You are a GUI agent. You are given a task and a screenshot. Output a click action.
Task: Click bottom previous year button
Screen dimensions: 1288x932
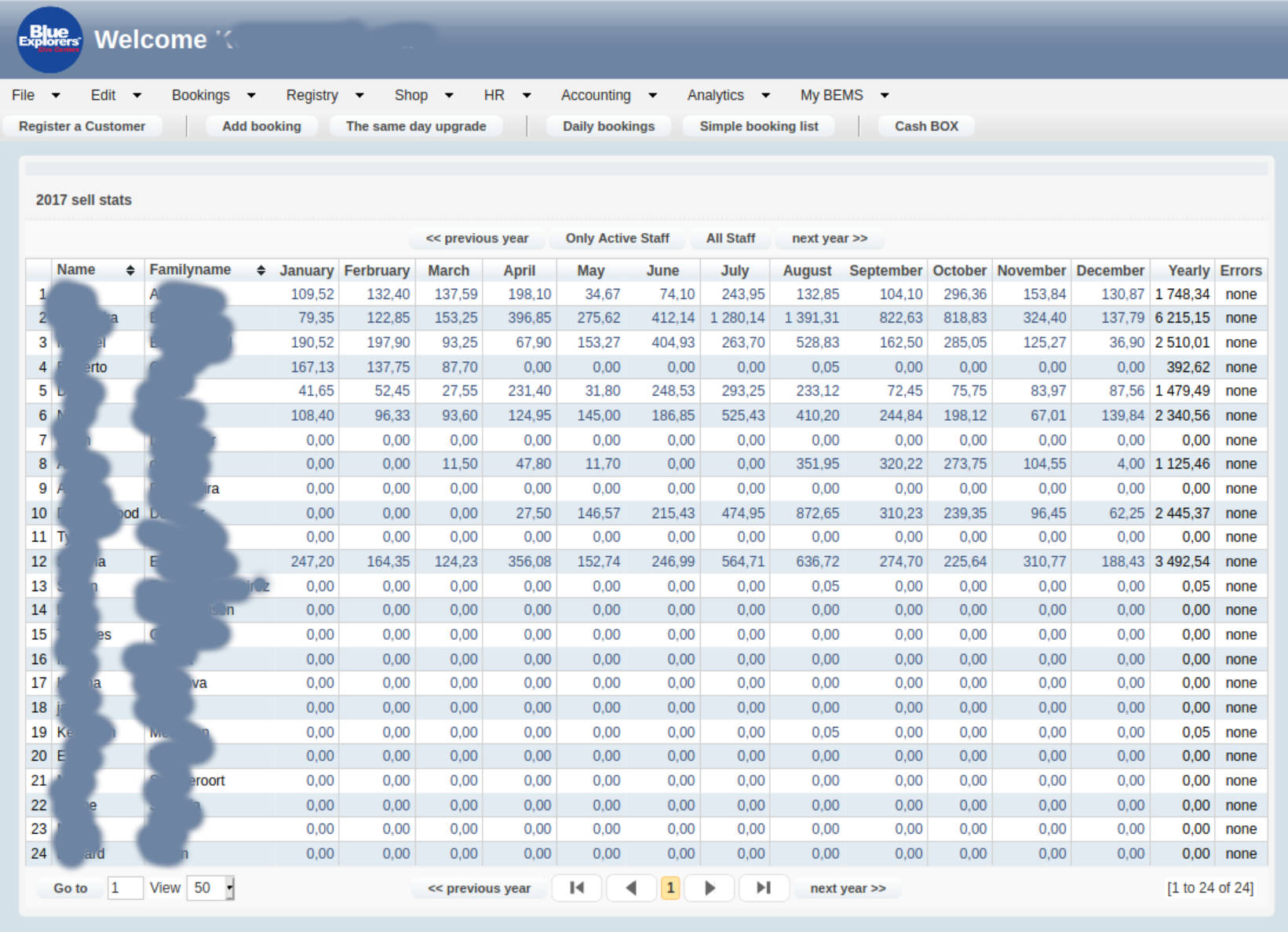click(479, 888)
